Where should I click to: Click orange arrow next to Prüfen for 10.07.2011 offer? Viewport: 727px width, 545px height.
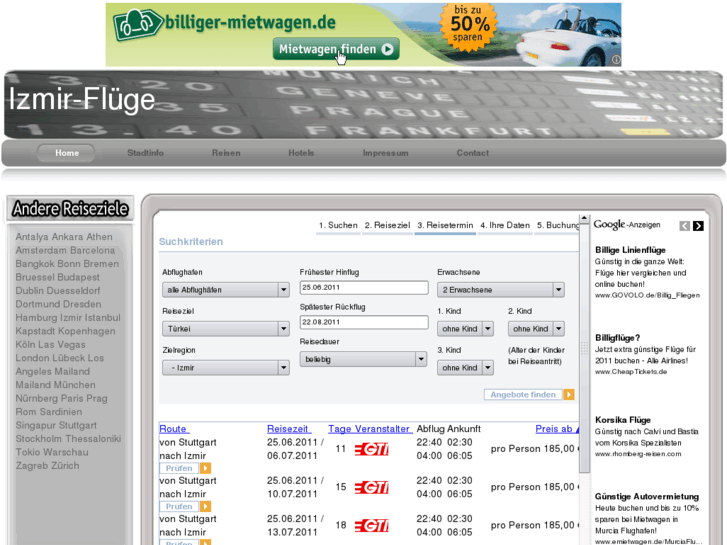205,507
